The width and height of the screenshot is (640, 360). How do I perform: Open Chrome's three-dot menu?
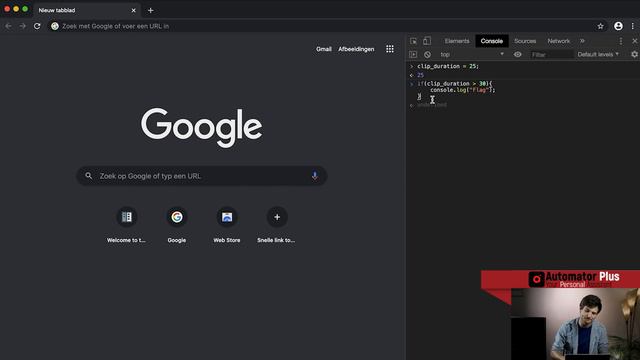tap(633, 26)
